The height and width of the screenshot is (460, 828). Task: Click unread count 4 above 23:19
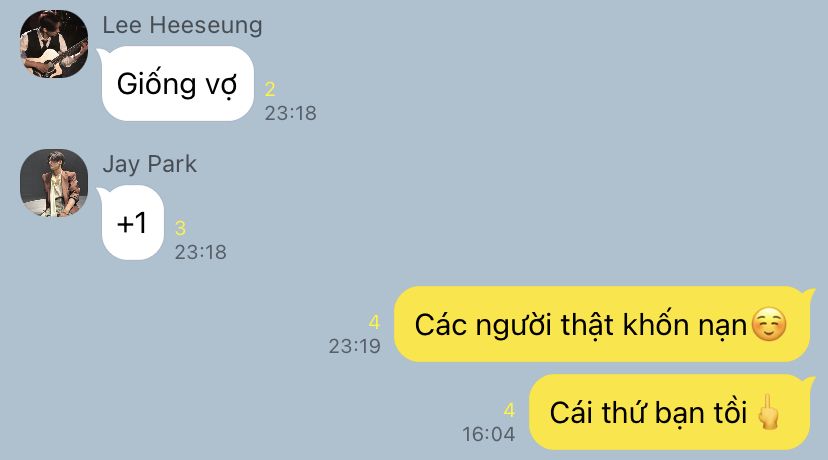pyautogui.click(x=374, y=322)
